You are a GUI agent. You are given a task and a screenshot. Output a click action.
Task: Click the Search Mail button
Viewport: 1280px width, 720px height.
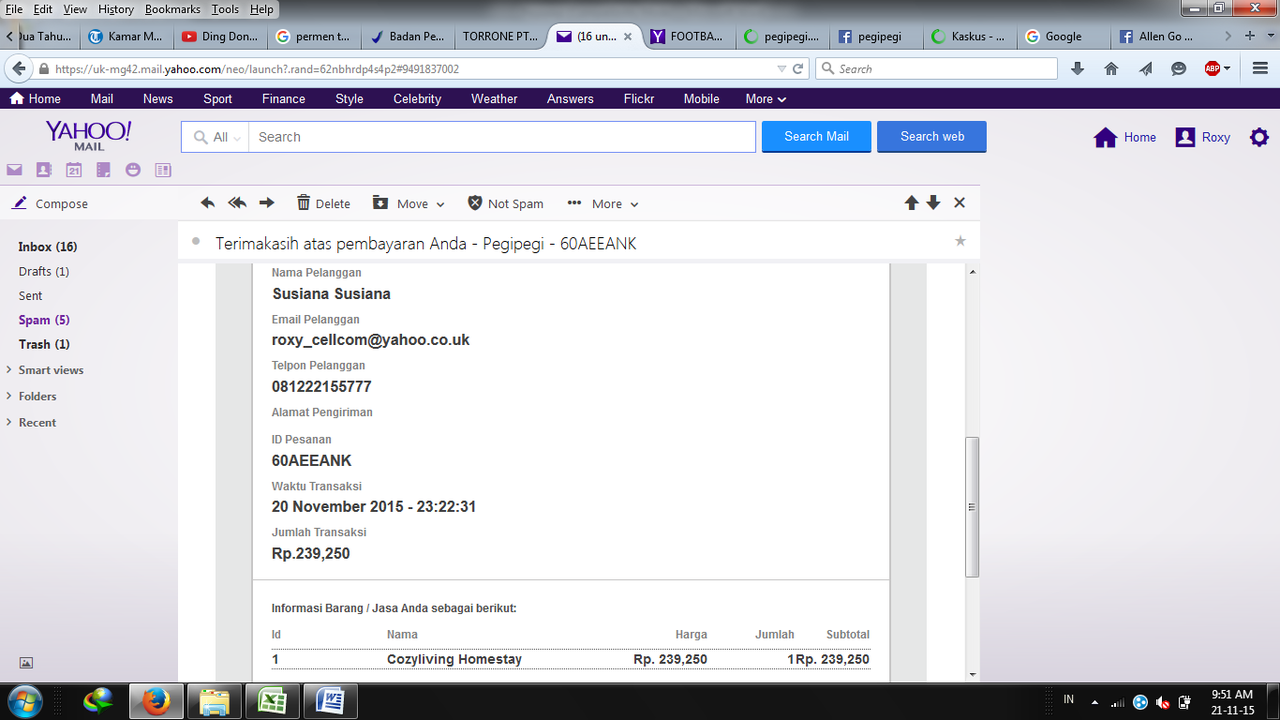[816, 137]
